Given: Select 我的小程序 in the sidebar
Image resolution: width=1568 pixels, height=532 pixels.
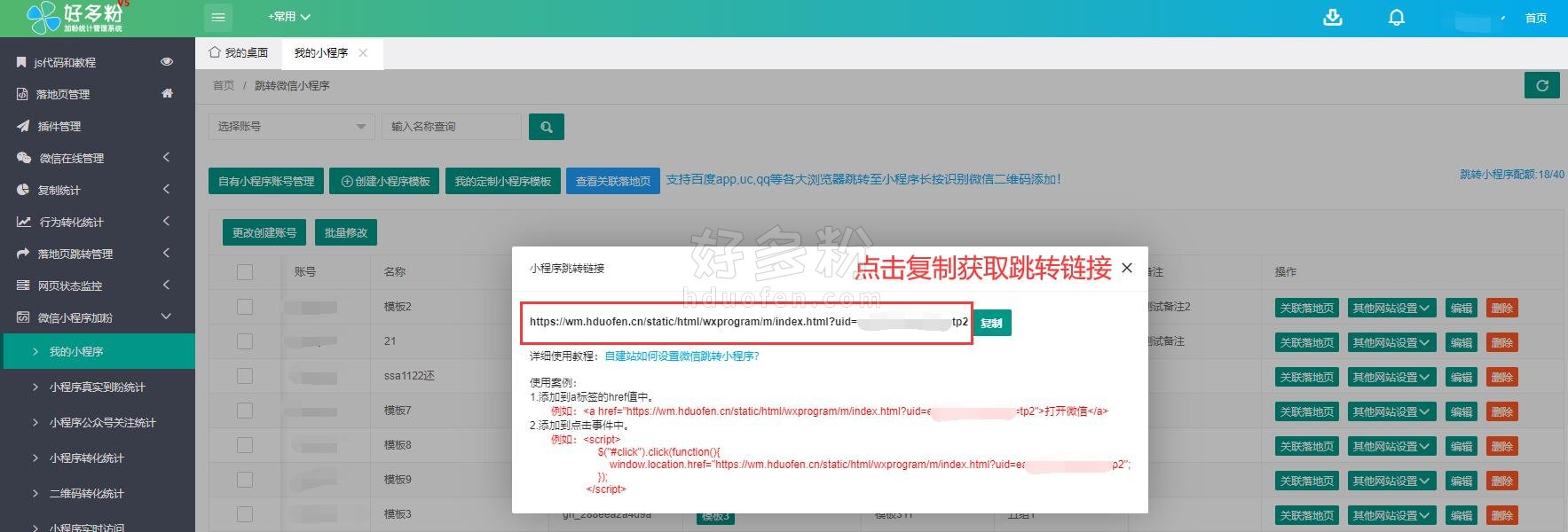Looking at the screenshot, I should coord(98,351).
